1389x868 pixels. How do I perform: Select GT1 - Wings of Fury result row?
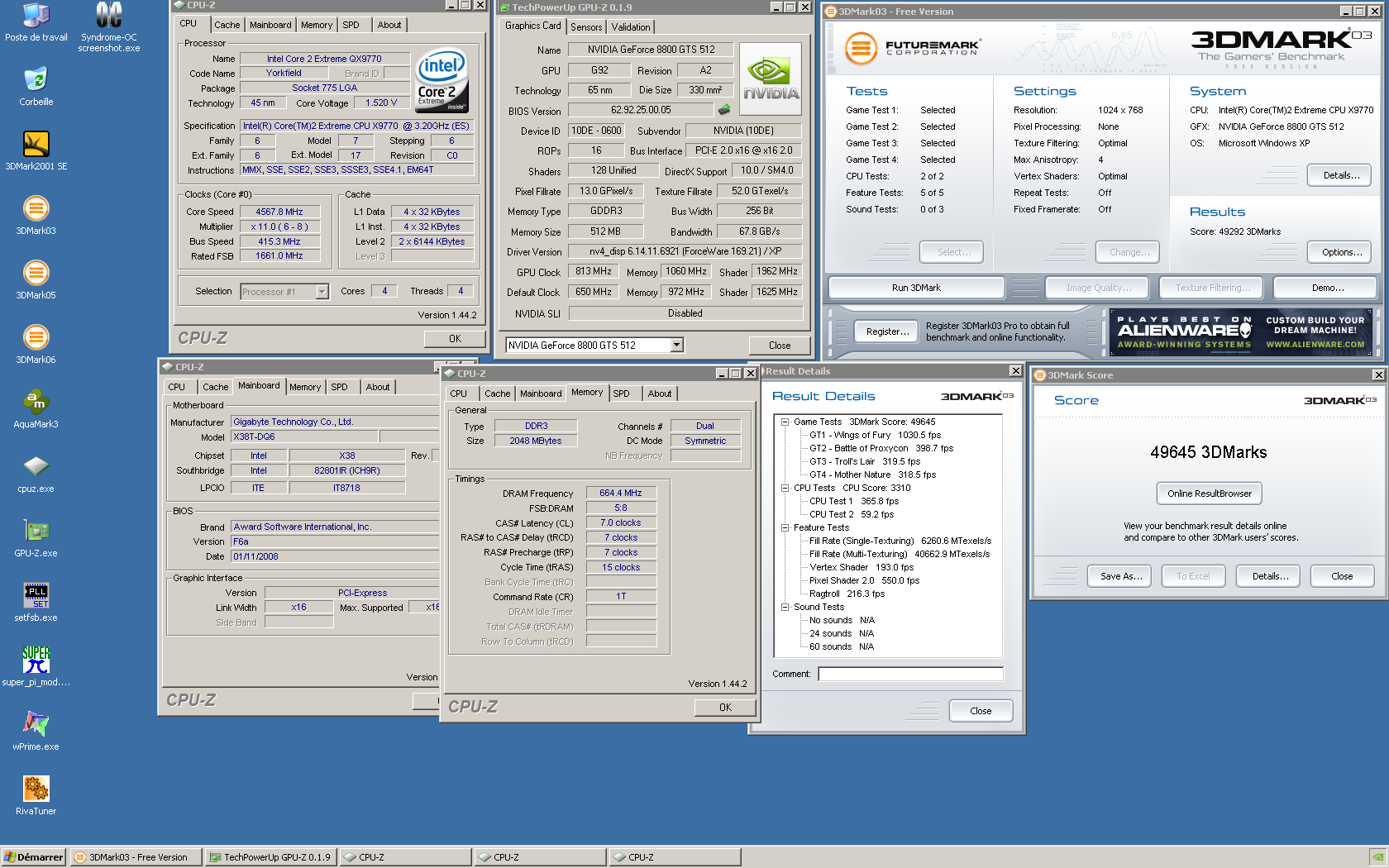pos(875,435)
